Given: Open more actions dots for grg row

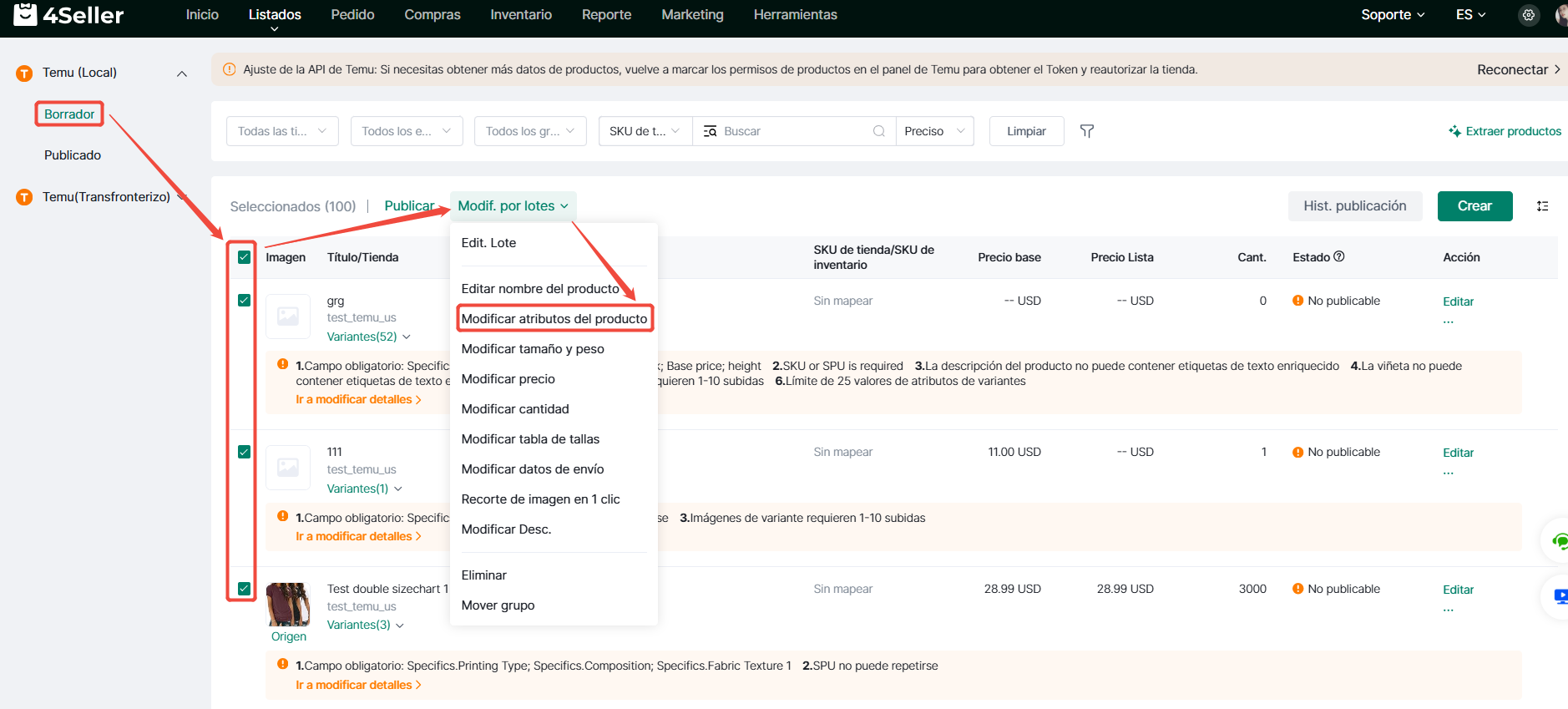Looking at the screenshot, I should click(x=1449, y=322).
